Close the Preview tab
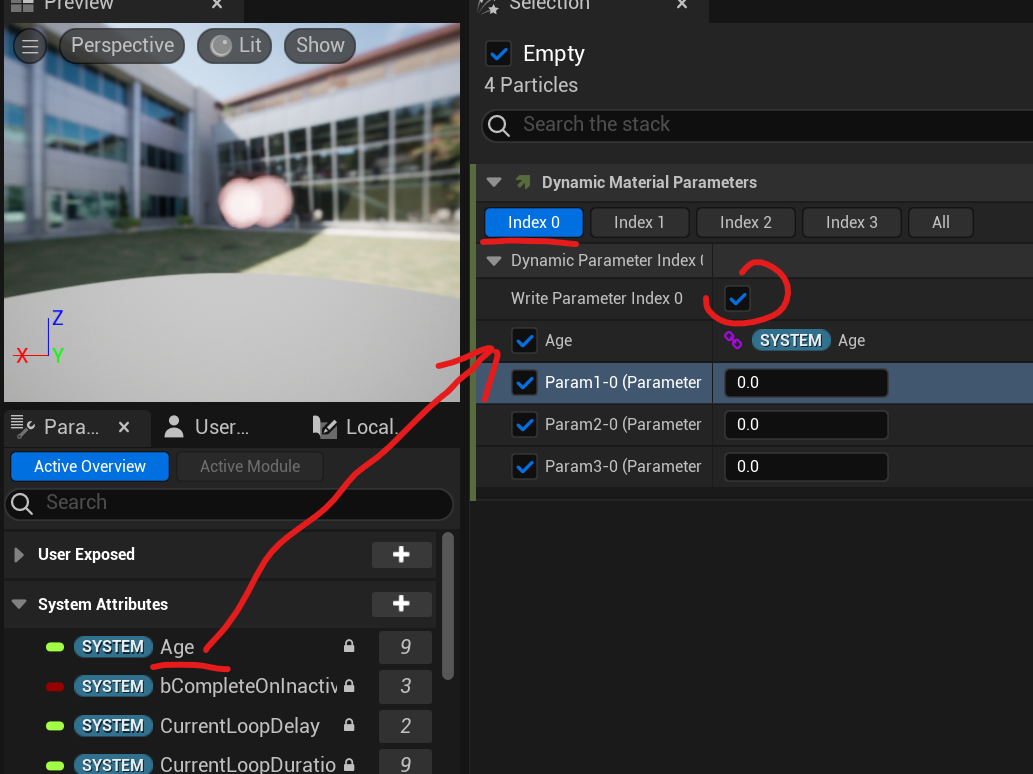 pos(217,5)
